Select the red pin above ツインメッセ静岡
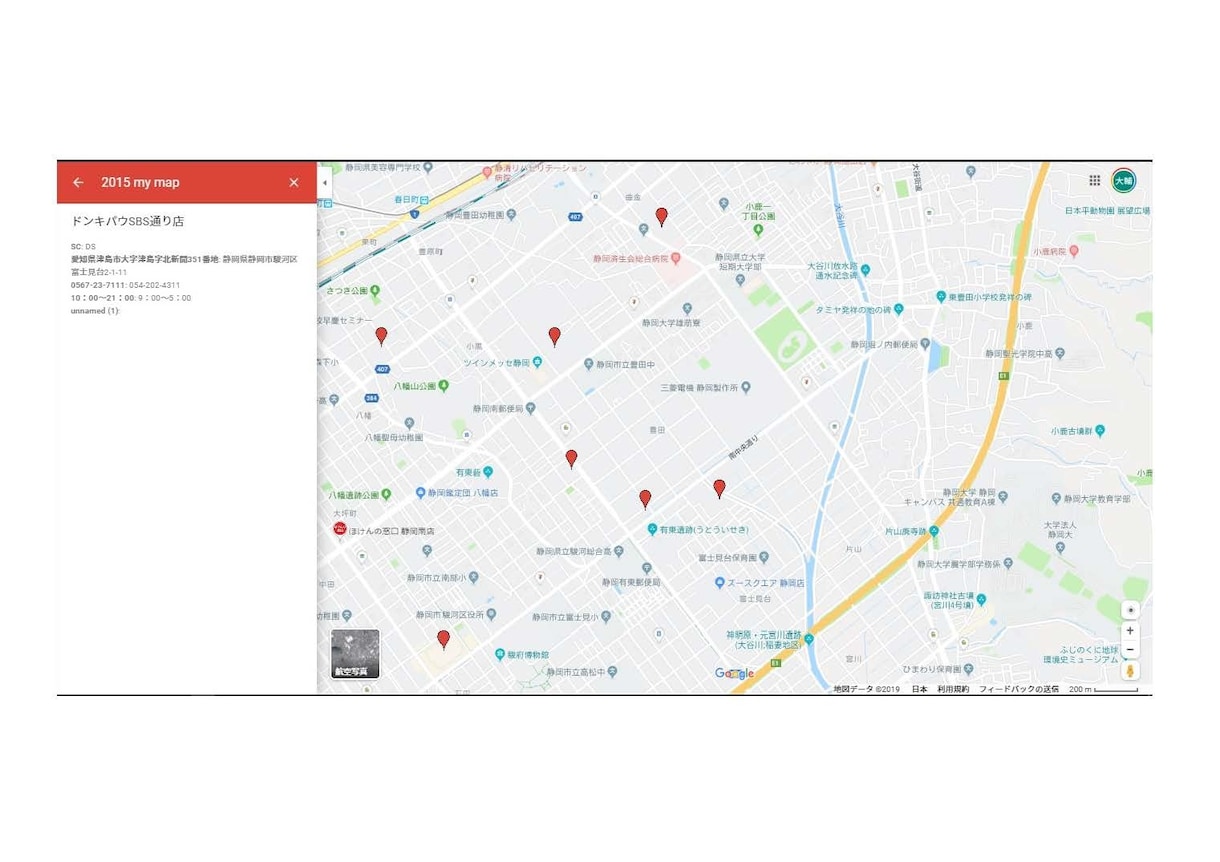Image resolution: width=1220 pixels, height=862 pixels. point(554,336)
